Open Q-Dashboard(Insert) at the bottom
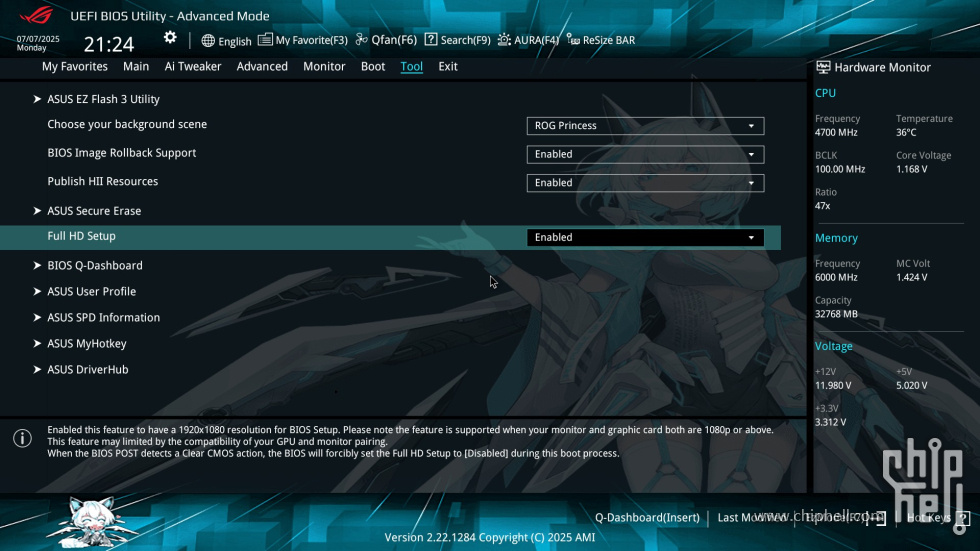Image resolution: width=980 pixels, height=551 pixels. [x=647, y=517]
